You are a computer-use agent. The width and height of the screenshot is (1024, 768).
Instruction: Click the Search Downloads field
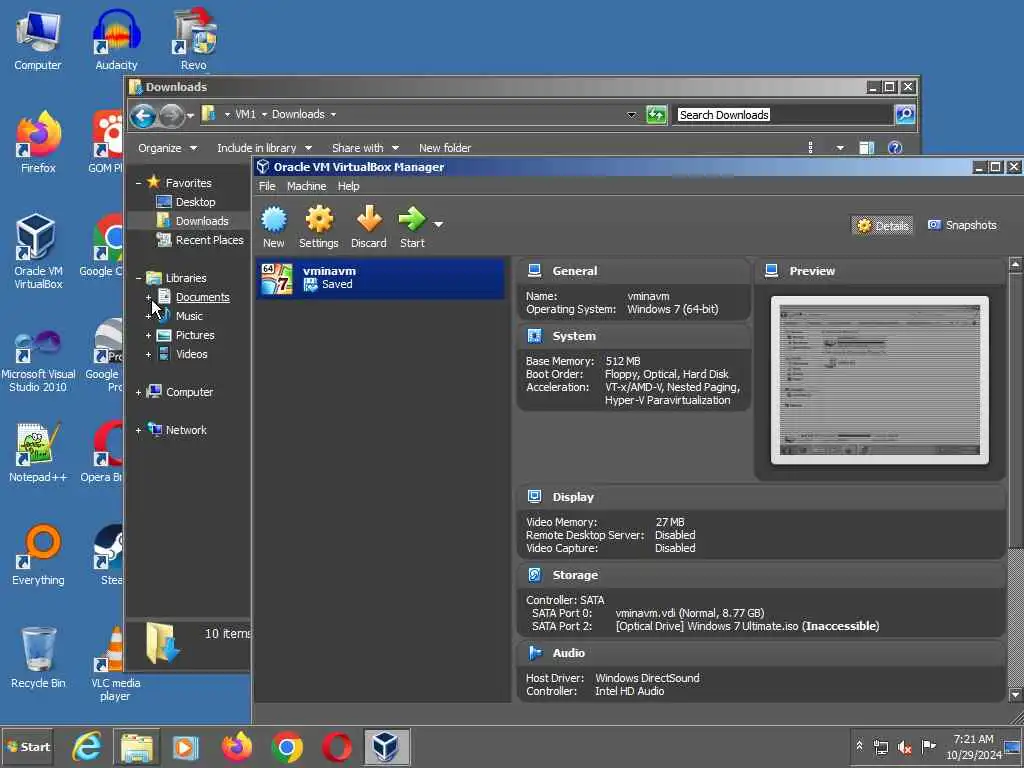pos(782,115)
